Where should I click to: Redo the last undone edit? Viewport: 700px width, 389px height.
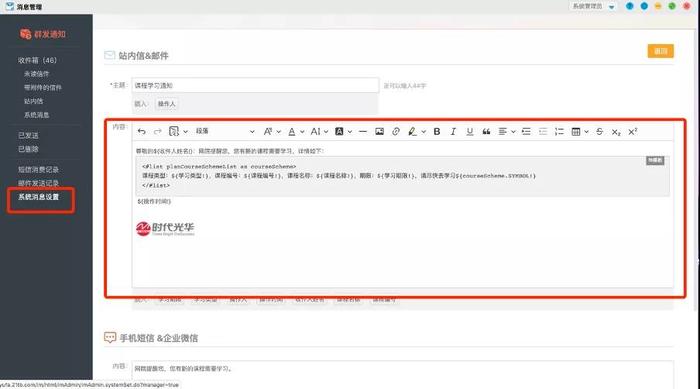[158, 131]
